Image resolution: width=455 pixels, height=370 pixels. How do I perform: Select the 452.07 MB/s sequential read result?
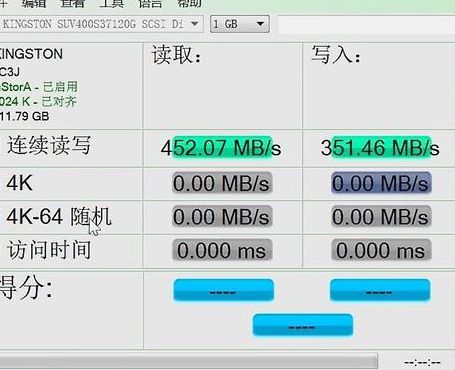(221, 148)
